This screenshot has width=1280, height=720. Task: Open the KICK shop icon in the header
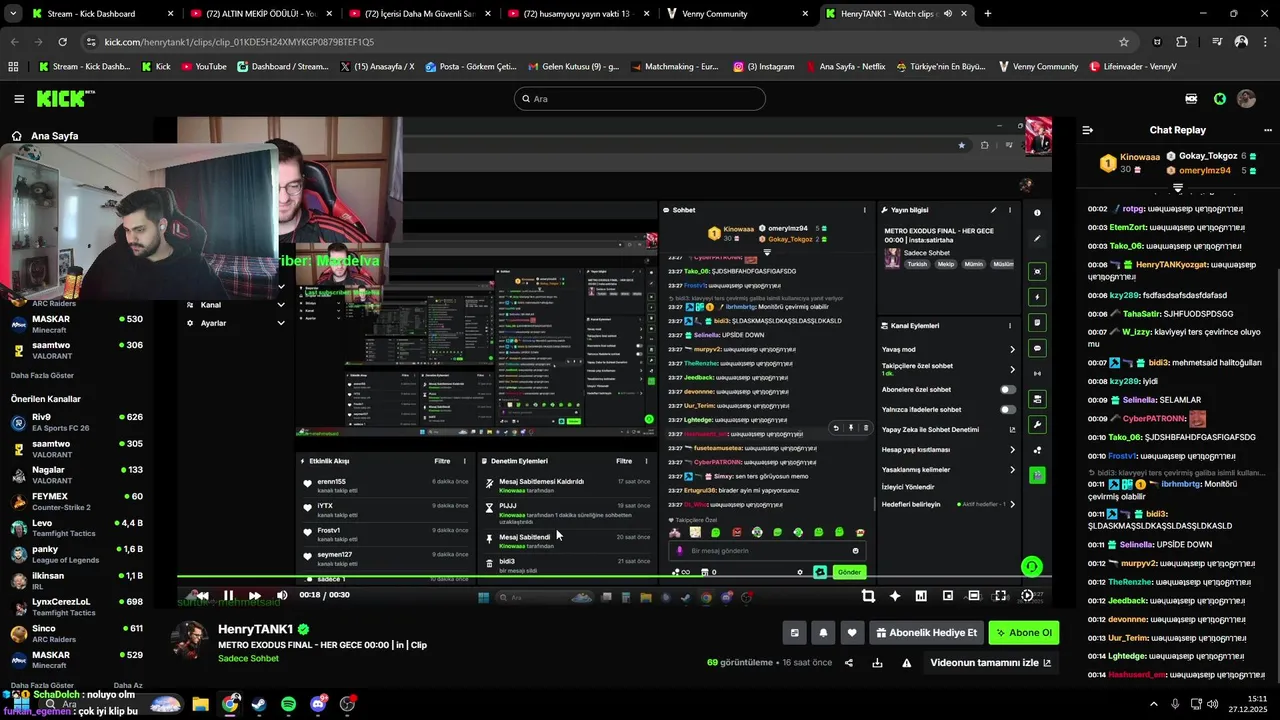click(1191, 98)
